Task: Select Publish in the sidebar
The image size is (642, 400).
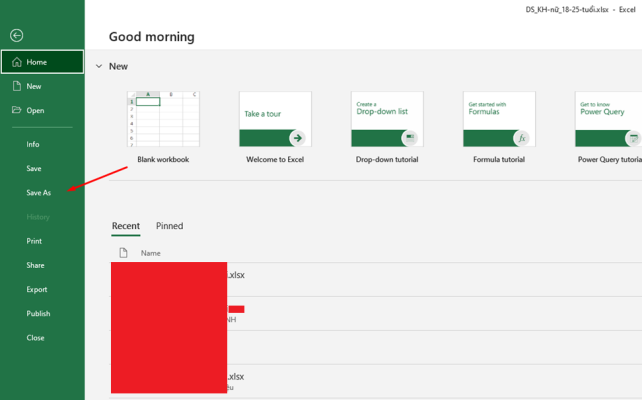Action: coord(38,313)
